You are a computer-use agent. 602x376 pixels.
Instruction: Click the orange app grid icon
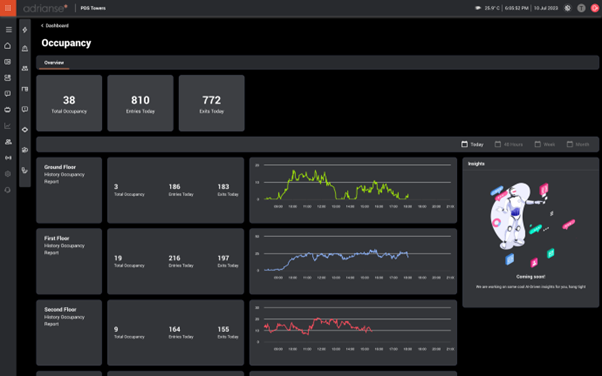(8, 8)
